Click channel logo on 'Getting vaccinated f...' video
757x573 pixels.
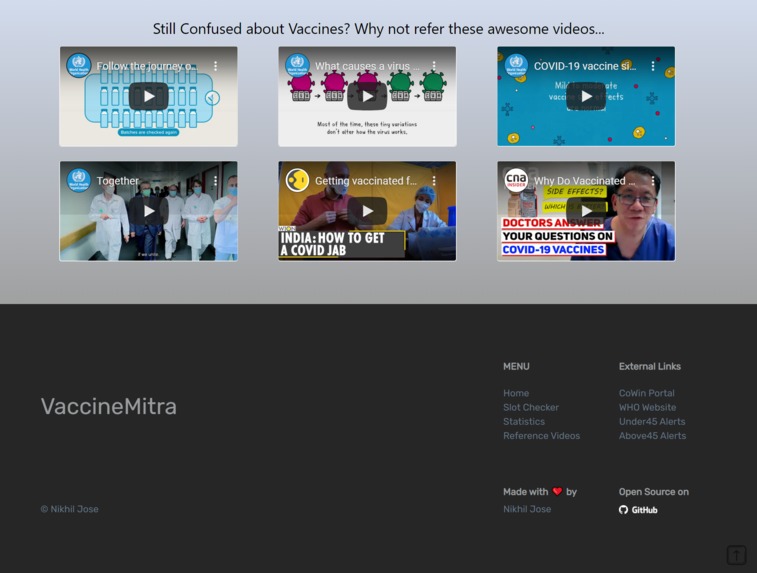pos(297,180)
